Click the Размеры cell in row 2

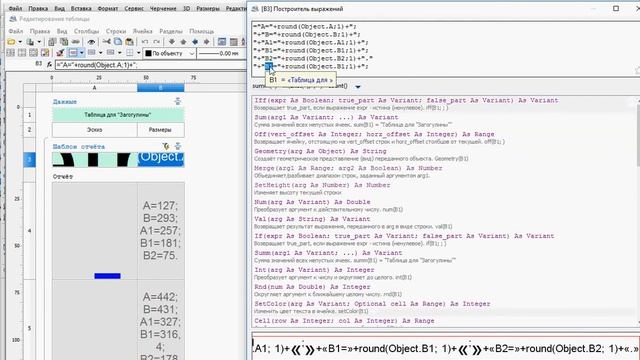[x=160, y=130]
